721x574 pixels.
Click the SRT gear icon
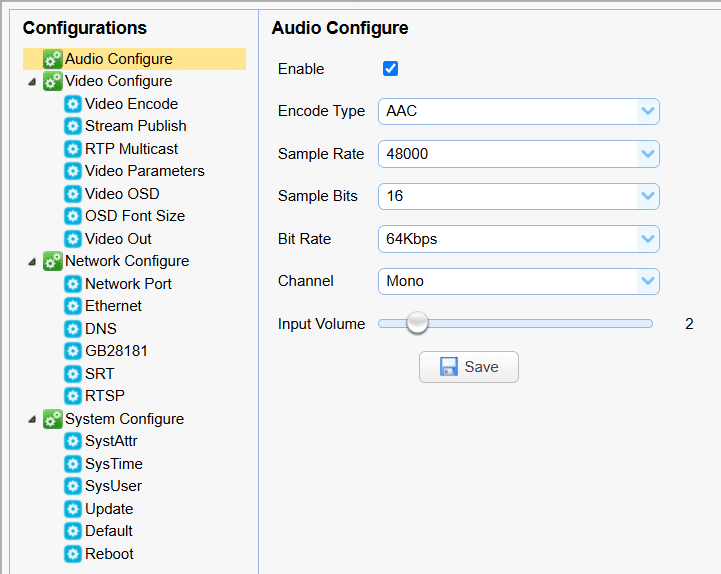coord(73,374)
